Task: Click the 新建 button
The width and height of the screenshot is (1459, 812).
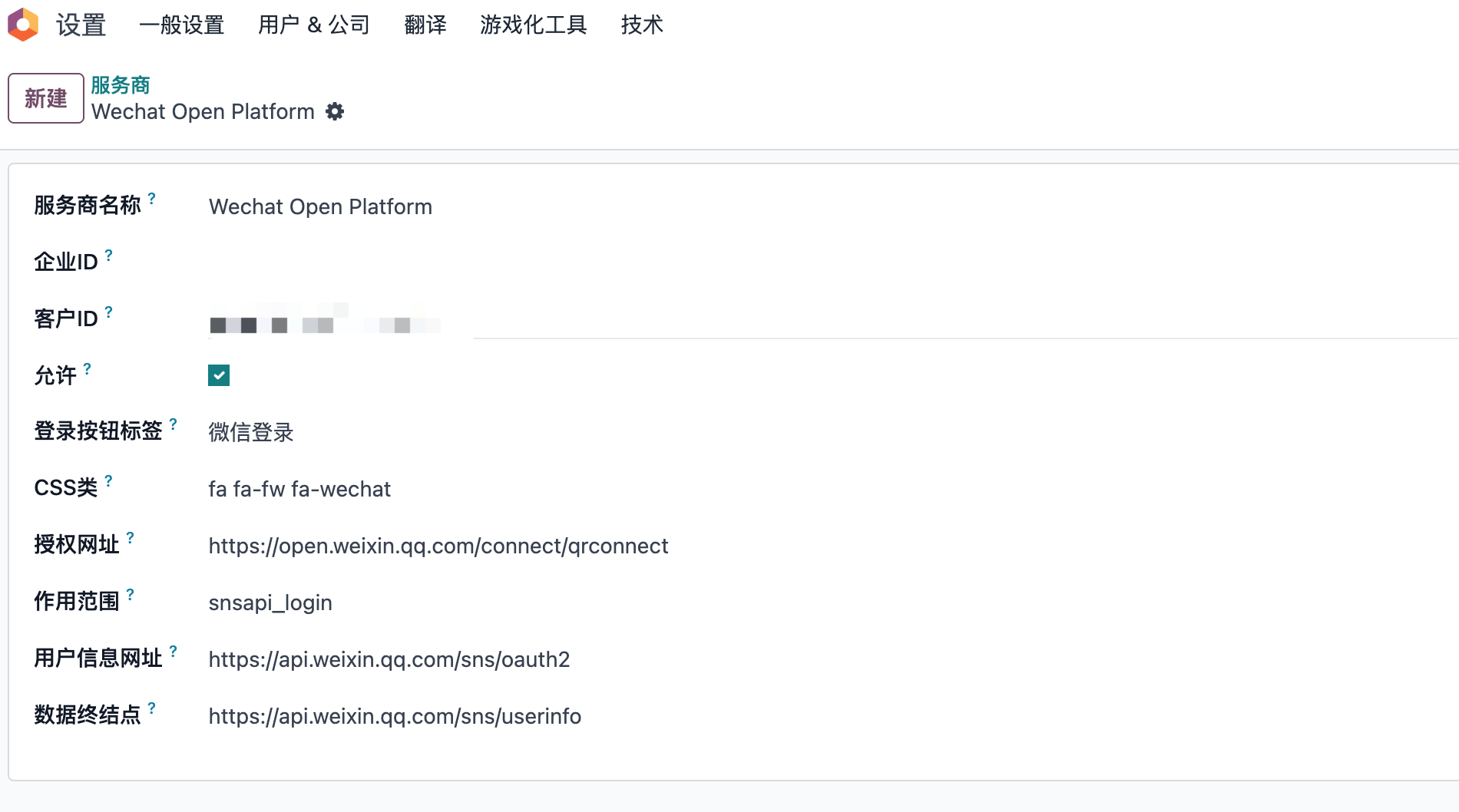Action: [x=46, y=98]
